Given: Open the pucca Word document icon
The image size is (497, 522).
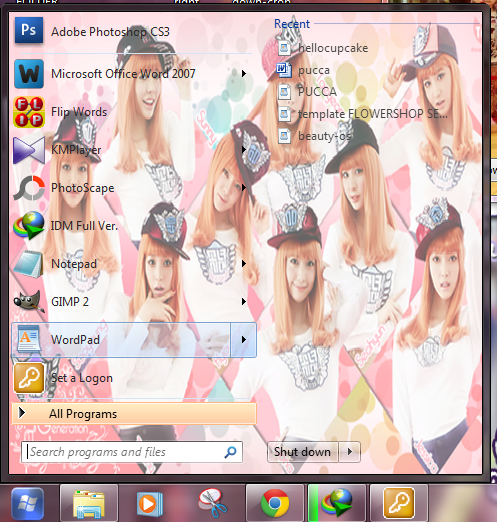Looking at the screenshot, I should tap(284, 70).
